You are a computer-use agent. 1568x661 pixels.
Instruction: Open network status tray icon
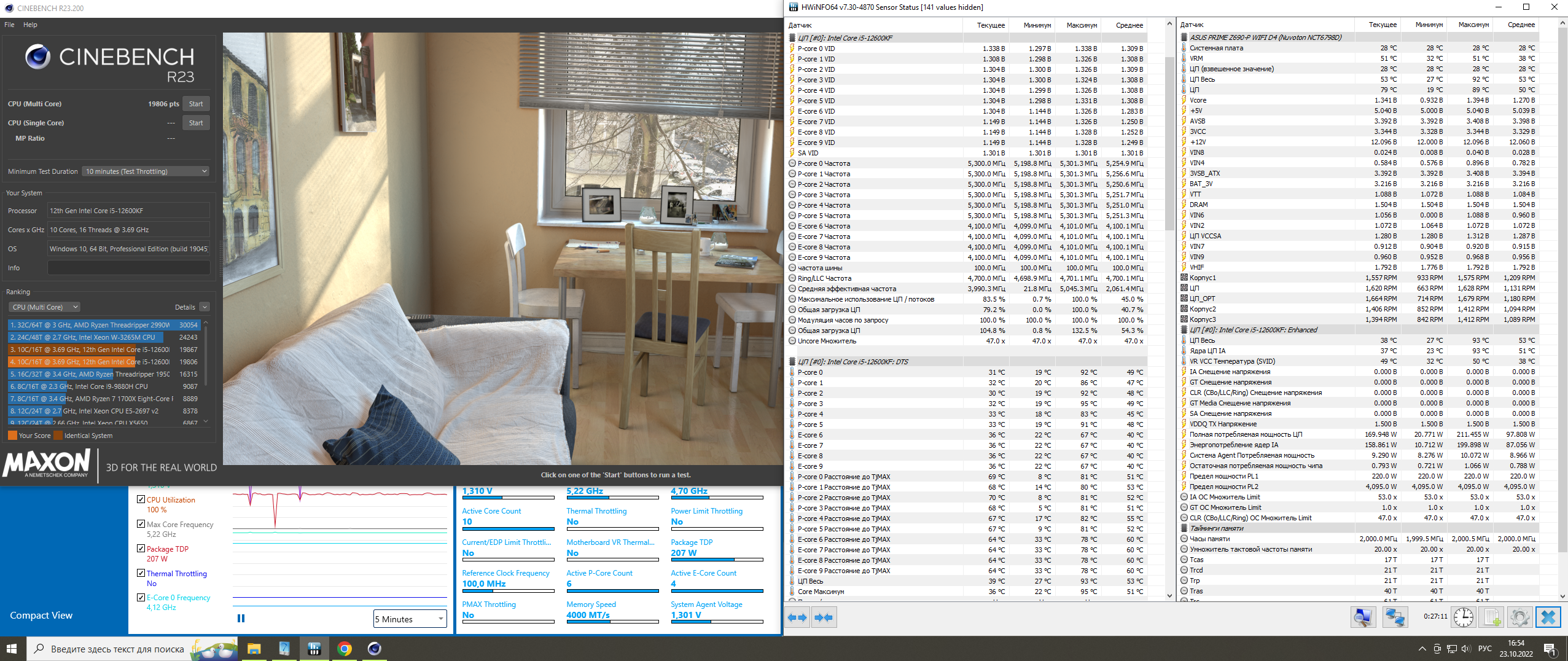point(1452,649)
